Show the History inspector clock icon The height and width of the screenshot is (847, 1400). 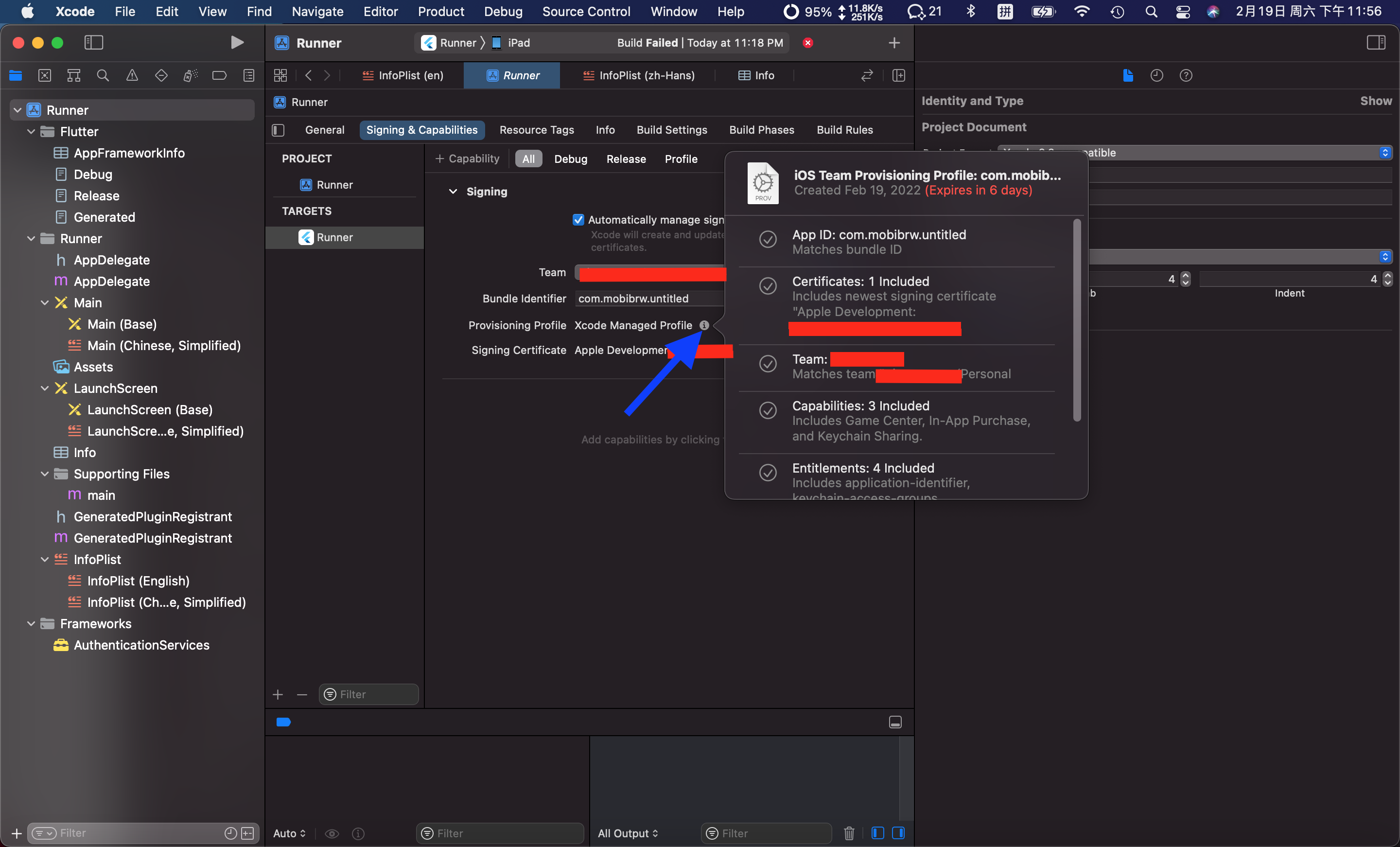click(1157, 75)
